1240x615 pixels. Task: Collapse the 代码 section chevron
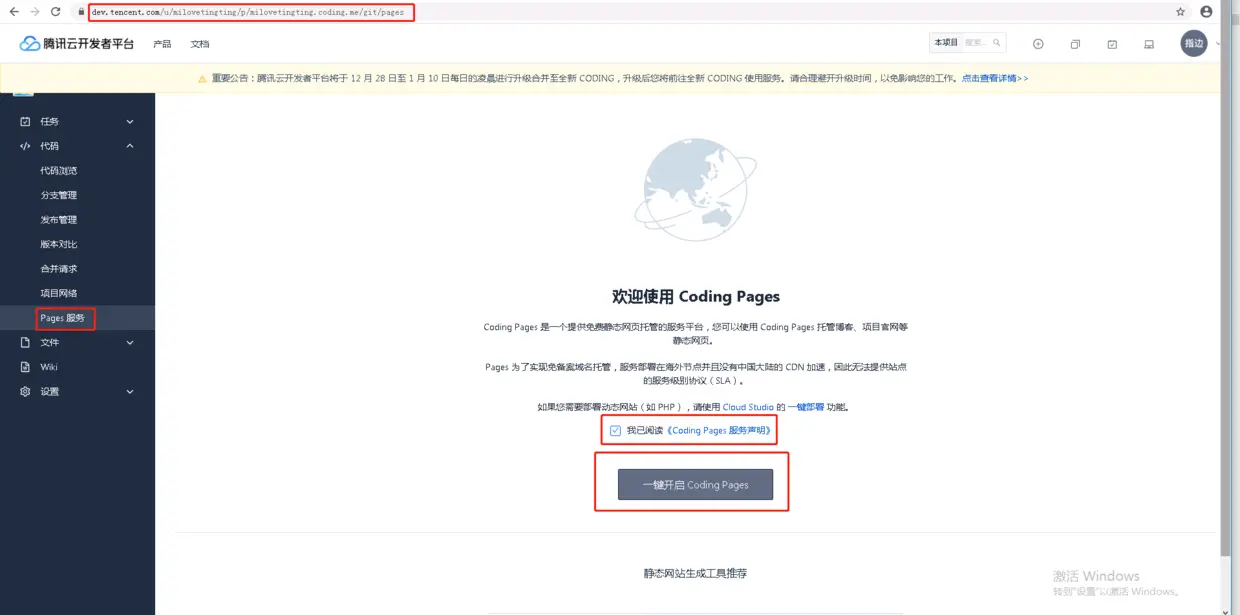coord(129,145)
